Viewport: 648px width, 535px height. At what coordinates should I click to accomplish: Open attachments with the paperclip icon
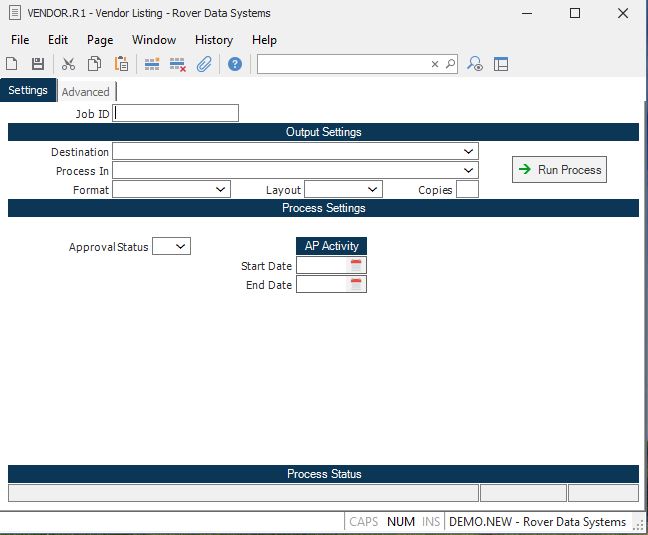click(x=204, y=64)
